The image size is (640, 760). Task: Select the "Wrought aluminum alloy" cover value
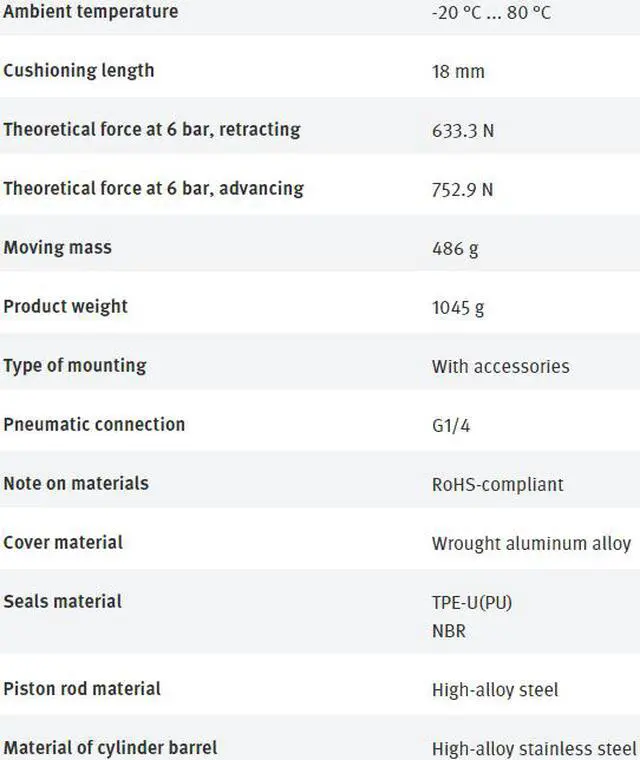click(531, 544)
